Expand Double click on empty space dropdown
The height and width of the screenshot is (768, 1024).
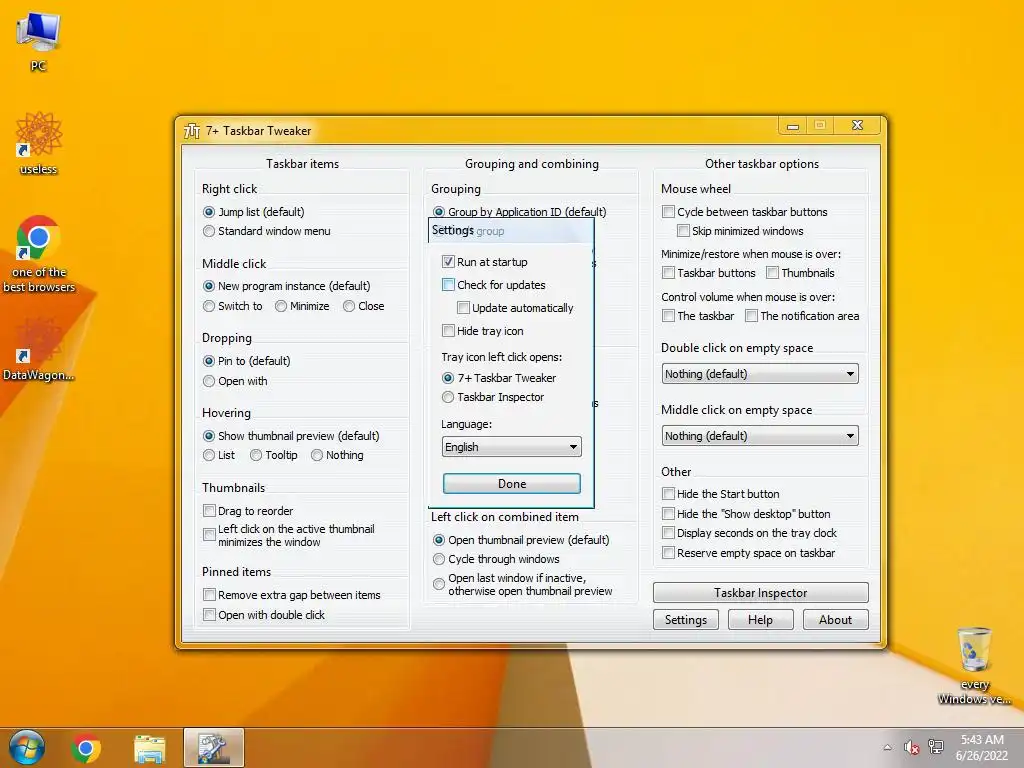tap(760, 374)
